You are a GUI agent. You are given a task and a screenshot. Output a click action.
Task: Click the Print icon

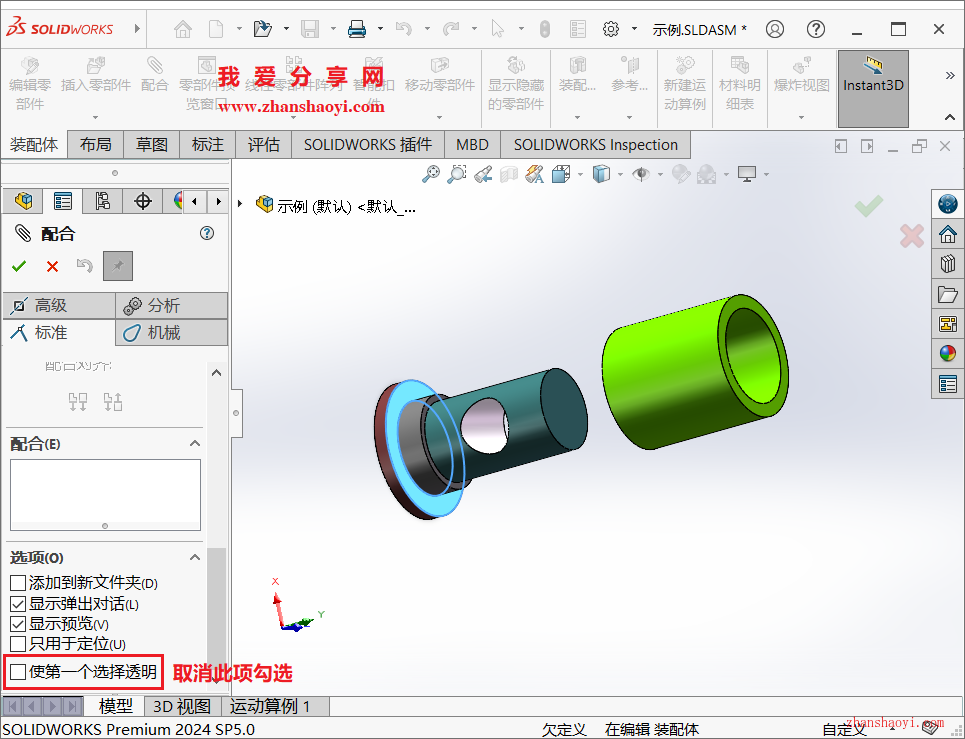[x=357, y=29]
